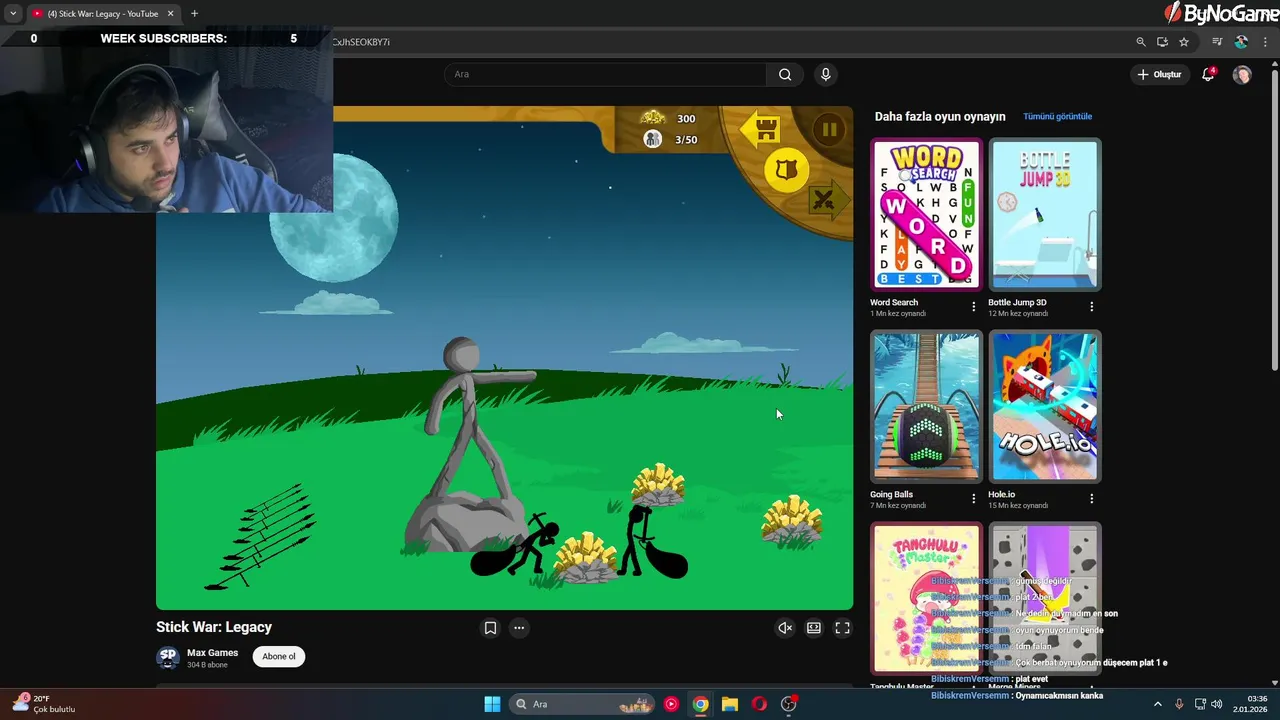This screenshot has height=720, width=1280.
Task: Unmute the game sound
Action: pos(785,628)
